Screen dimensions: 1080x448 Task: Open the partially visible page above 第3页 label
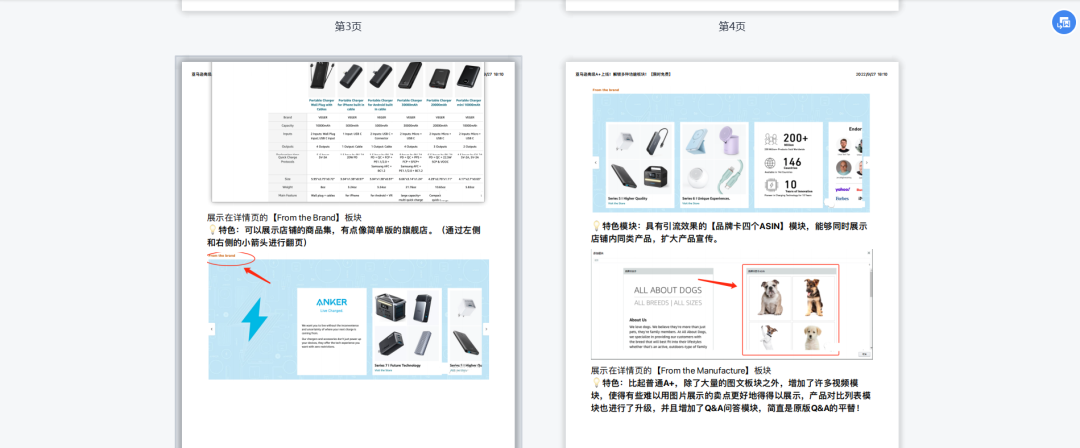coord(349,5)
